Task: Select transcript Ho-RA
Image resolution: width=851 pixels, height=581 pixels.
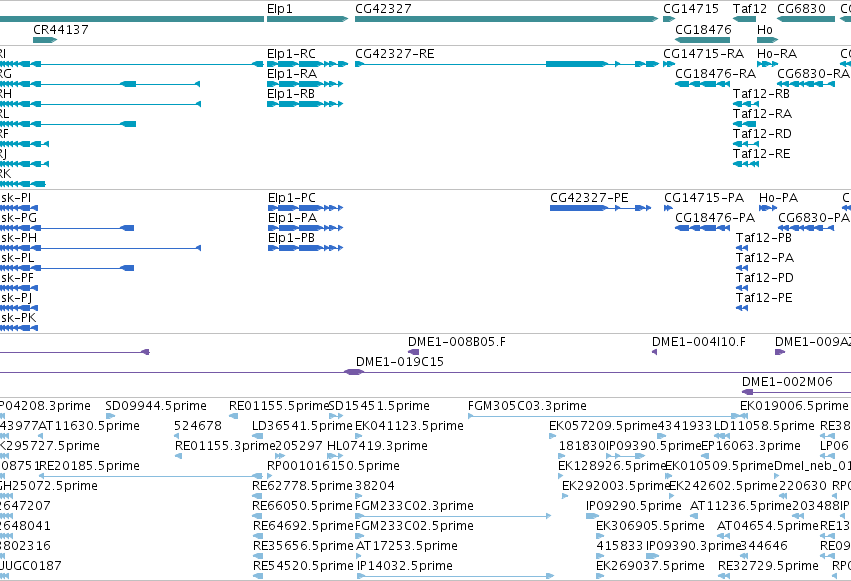Action: 767,64
